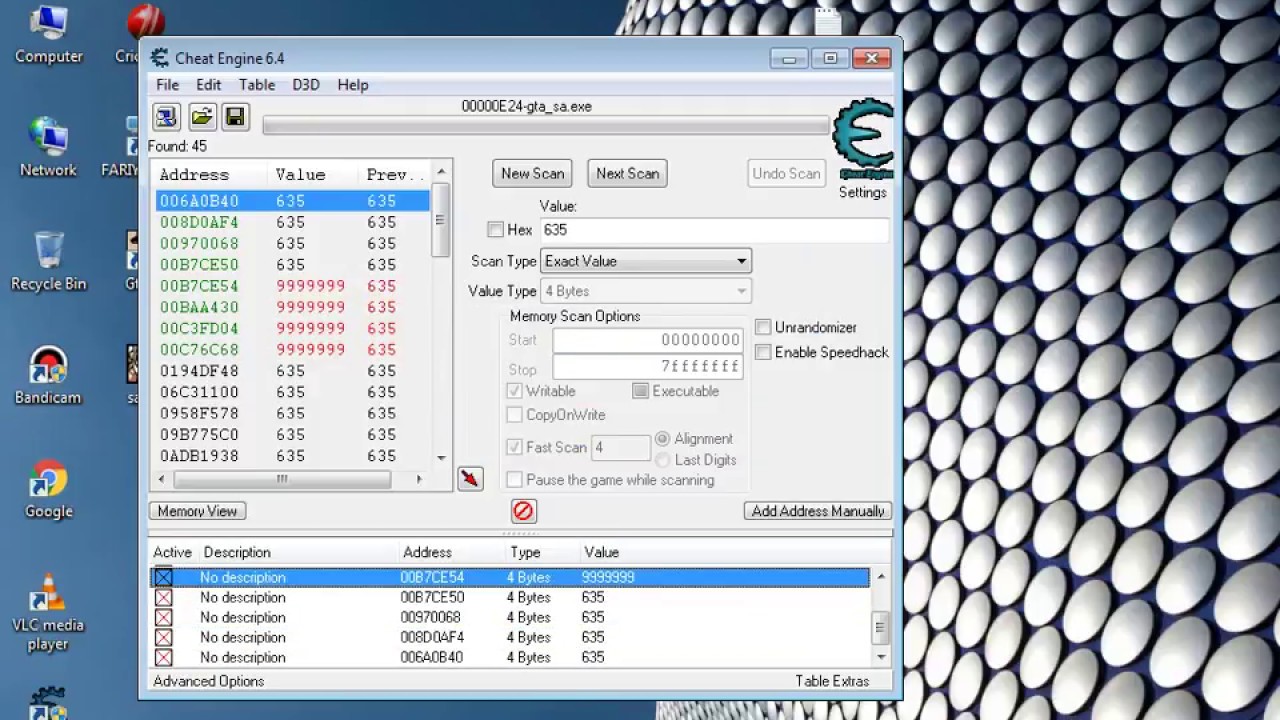
Task: Click the found list scroll right arrow
Action: pos(419,479)
